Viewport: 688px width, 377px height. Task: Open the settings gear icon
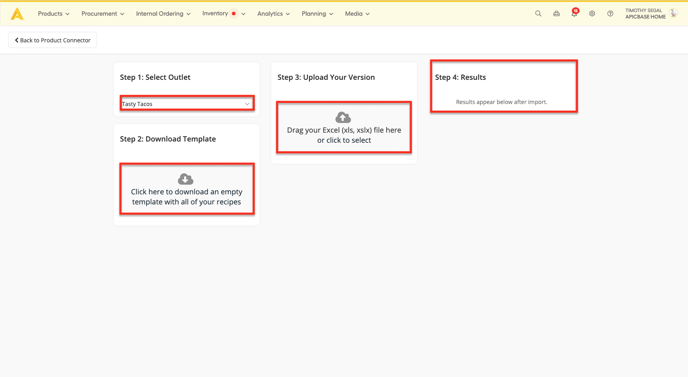point(592,14)
